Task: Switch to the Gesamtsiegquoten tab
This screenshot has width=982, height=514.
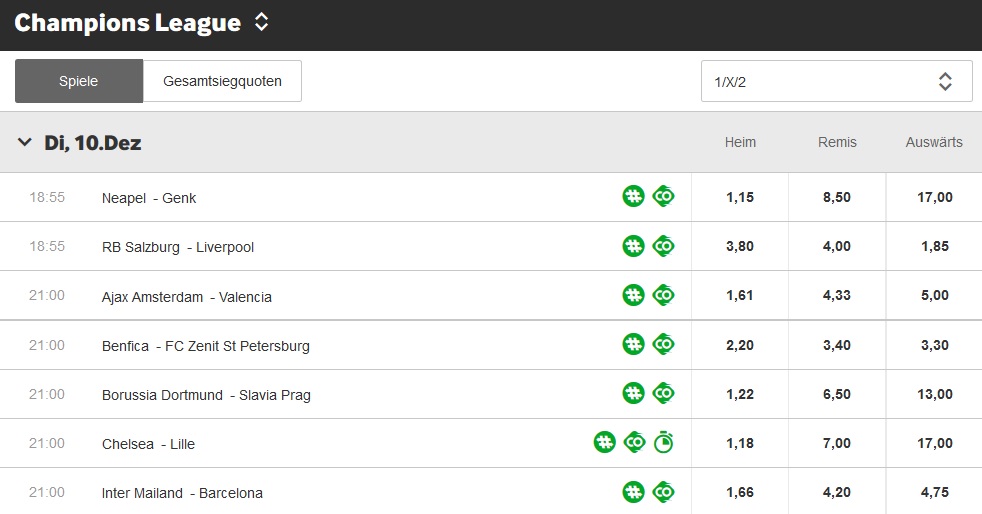Action: (x=222, y=81)
